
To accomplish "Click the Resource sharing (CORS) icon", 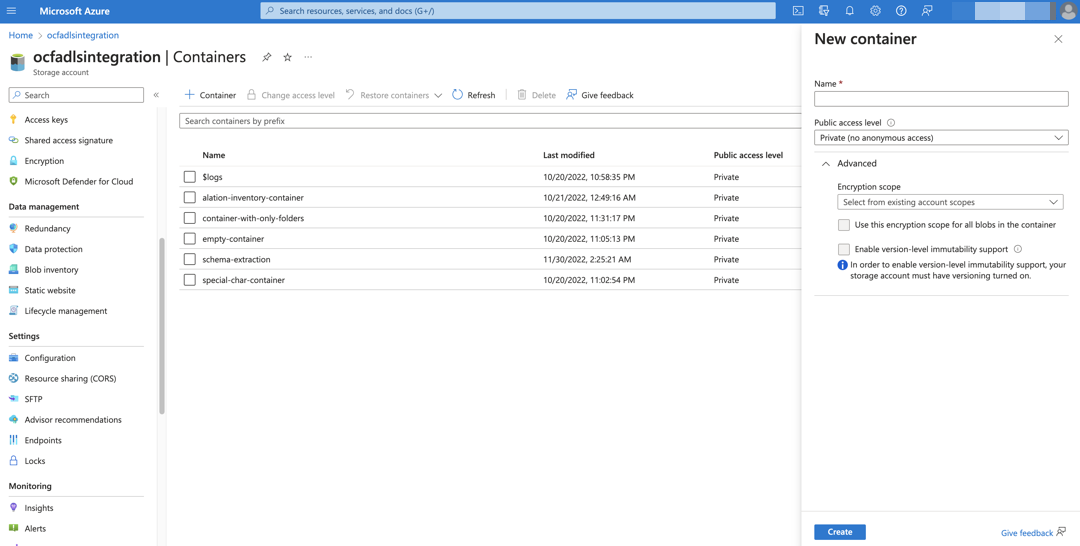I will [13, 378].
